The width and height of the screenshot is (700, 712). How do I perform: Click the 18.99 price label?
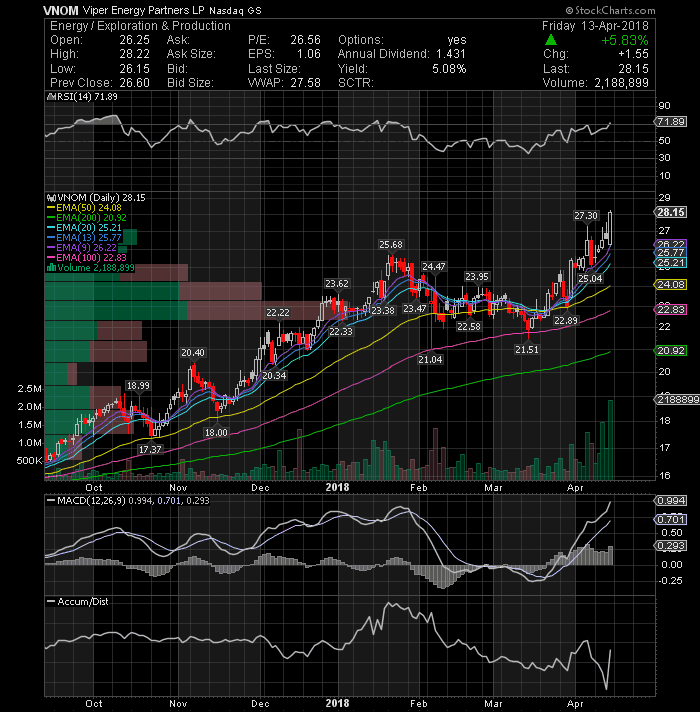coord(138,386)
